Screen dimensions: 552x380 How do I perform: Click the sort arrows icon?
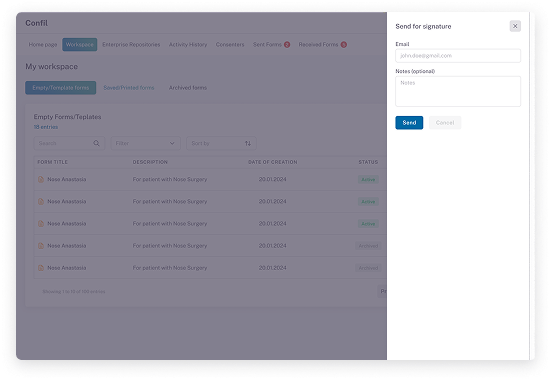pyautogui.click(x=248, y=143)
